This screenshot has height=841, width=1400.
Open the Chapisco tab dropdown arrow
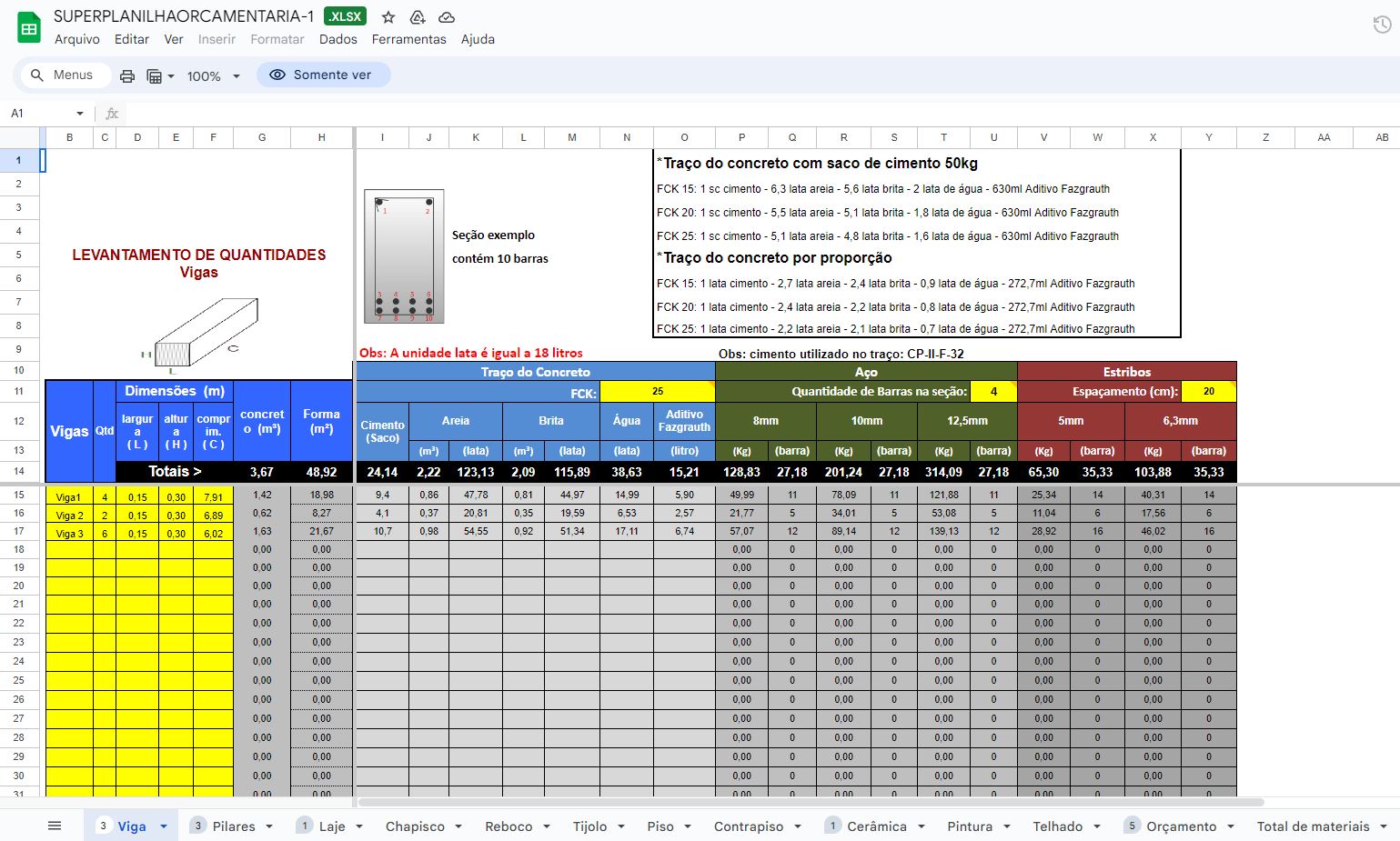458,826
